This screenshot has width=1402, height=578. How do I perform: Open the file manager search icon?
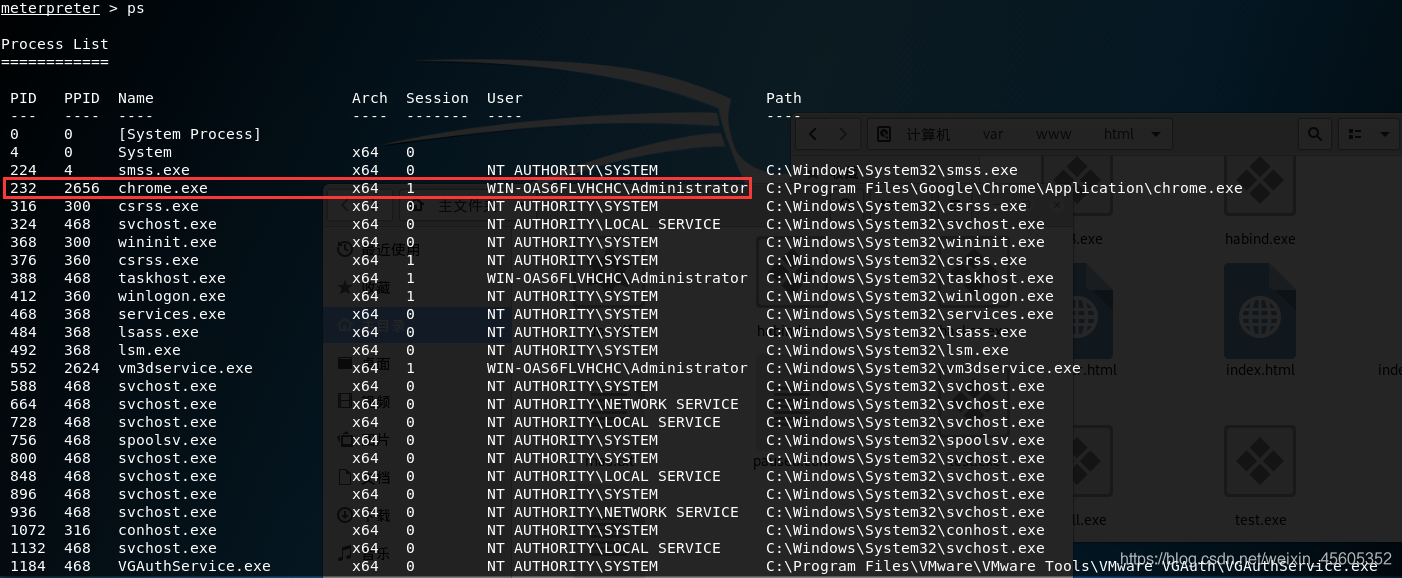tap(1315, 134)
